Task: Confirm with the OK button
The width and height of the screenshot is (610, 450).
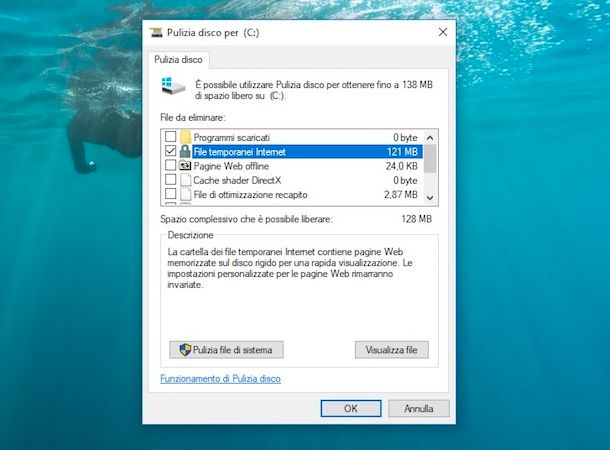Action: pos(351,408)
